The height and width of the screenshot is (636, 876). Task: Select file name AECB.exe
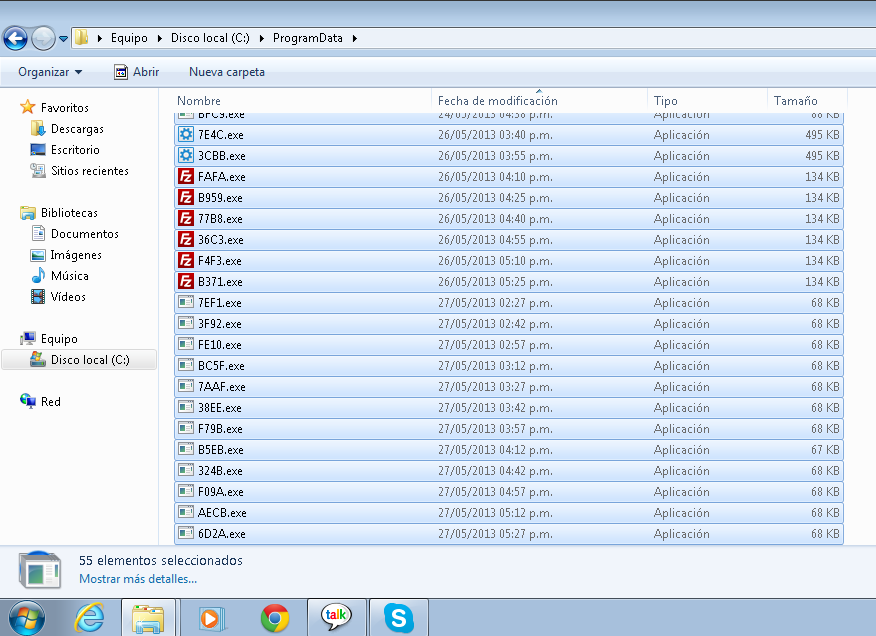coord(222,512)
